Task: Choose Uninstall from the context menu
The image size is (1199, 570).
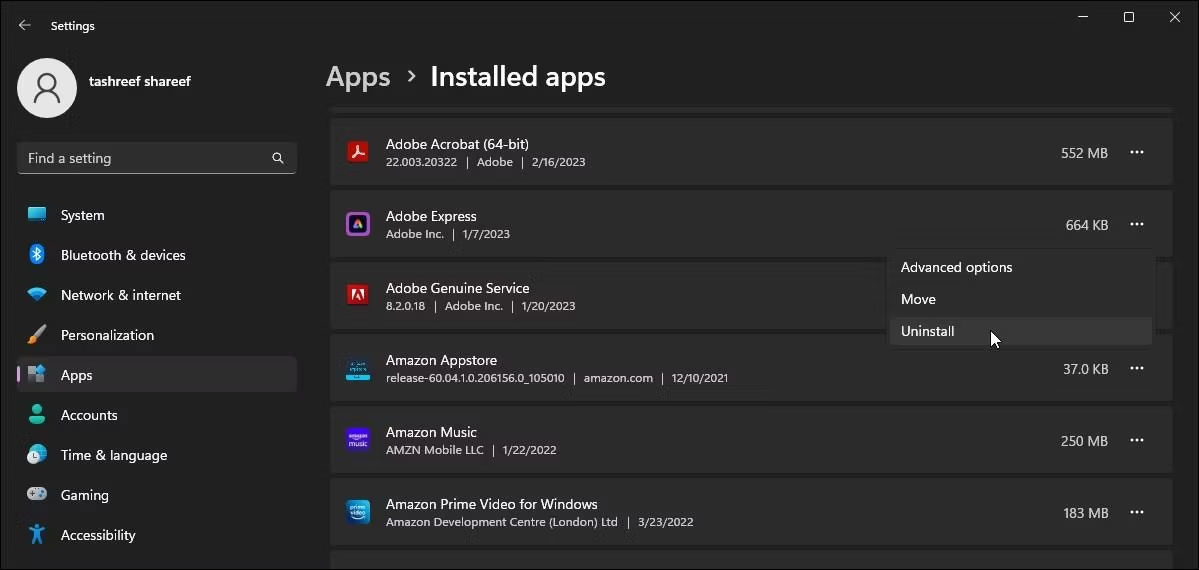Action: (x=1021, y=331)
